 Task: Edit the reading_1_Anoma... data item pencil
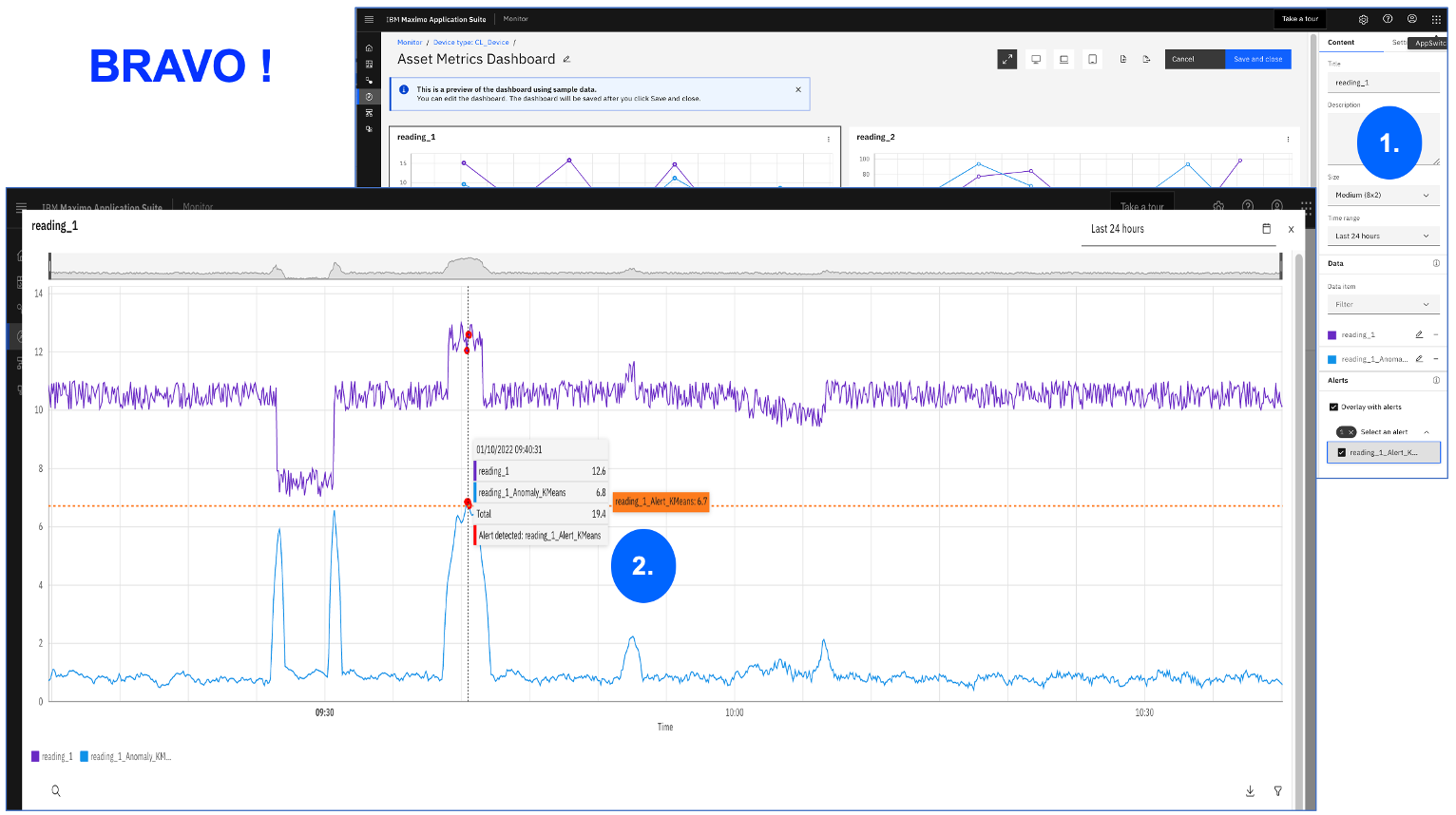tap(1419, 359)
